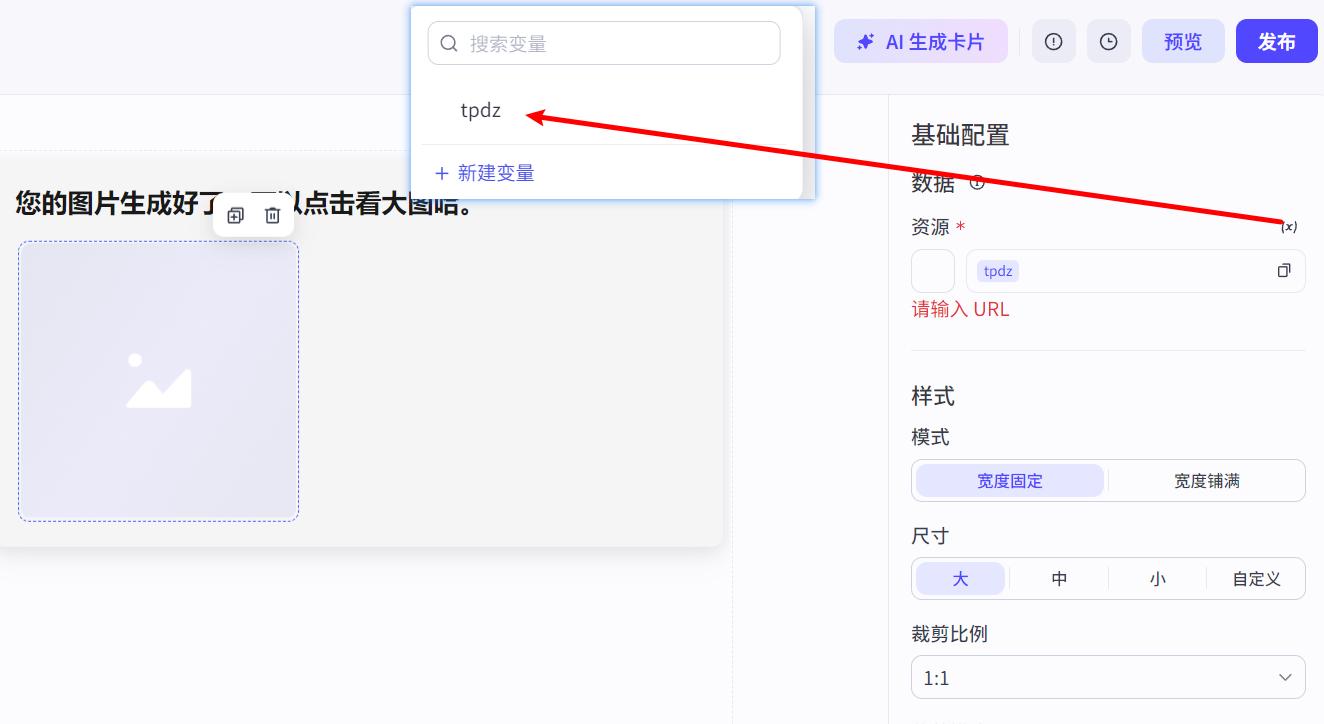
Task: Choose 自定义 under 尺寸
Action: click(1256, 578)
